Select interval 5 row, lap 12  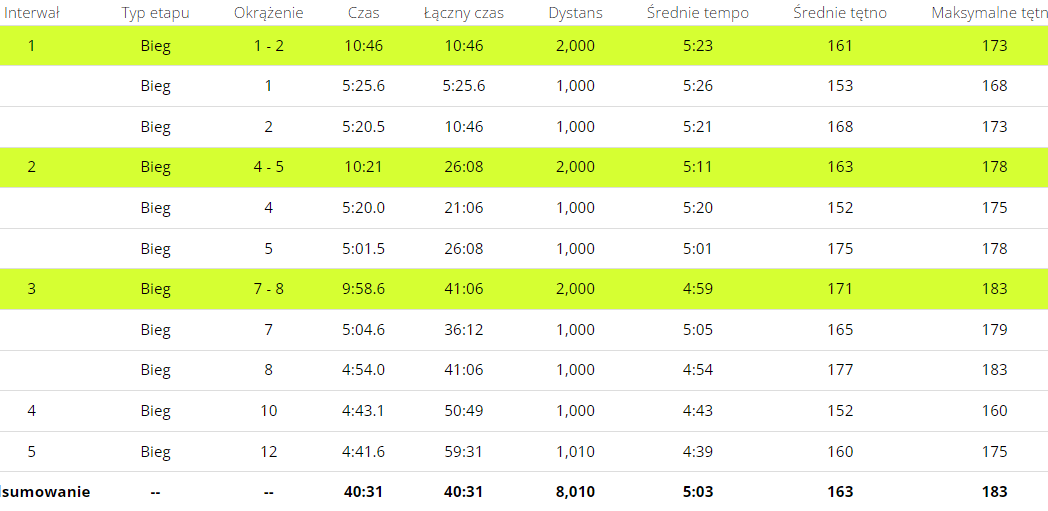pos(524,452)
